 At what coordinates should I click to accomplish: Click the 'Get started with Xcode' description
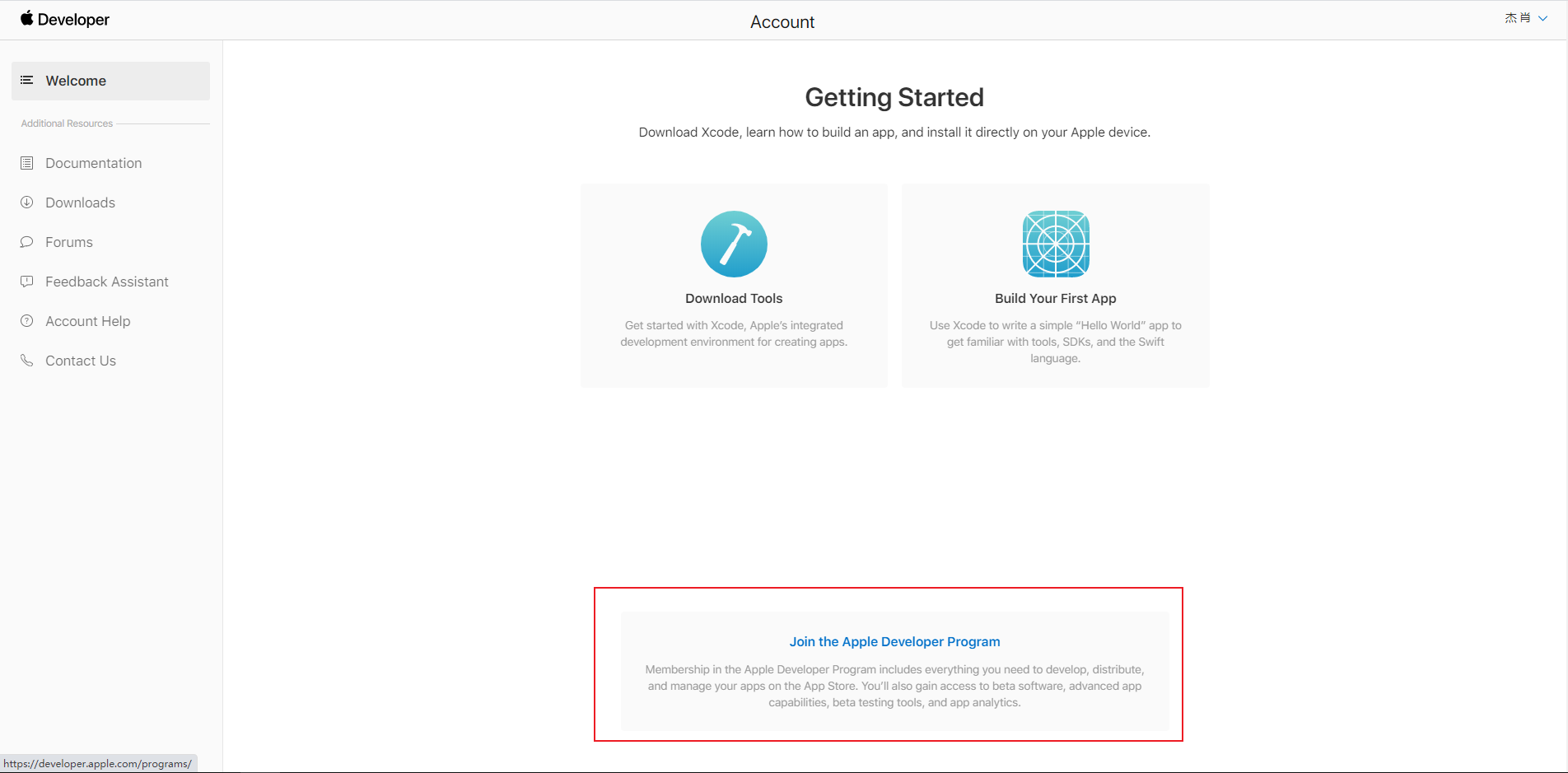[x=734, y=333]
